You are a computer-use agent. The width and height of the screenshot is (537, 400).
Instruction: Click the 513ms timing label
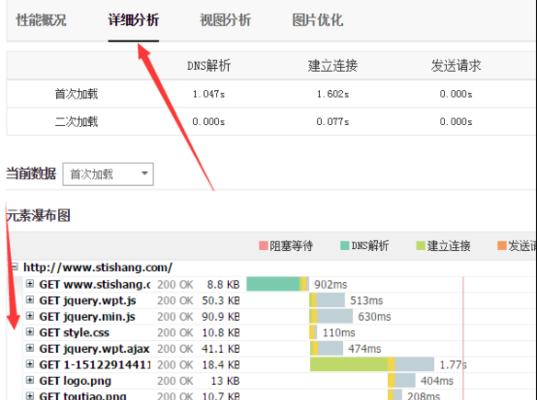point(366,300)
